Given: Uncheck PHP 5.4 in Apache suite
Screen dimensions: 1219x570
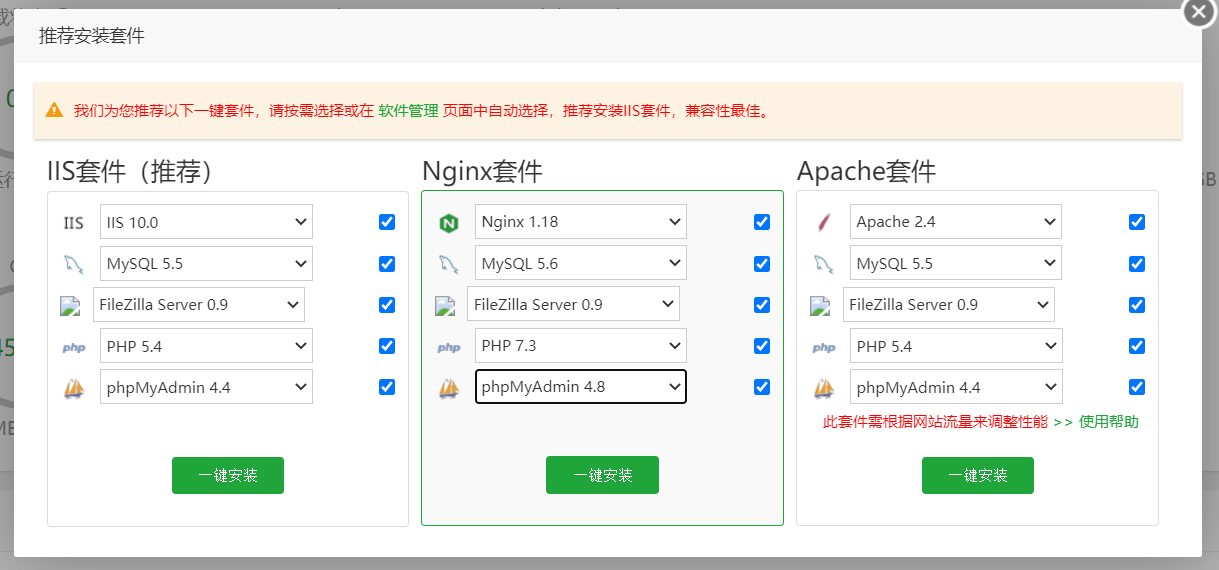Looking at the screenshot, I should click(1137, 346).
